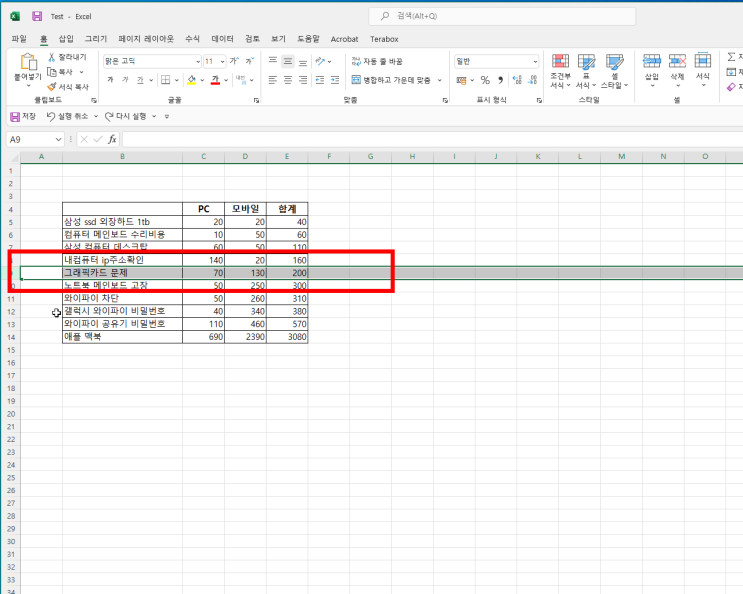Apply the yellow fill color bucket
The width and height of the screenshot is (743, 594).
pyautogui.click(x=191, y=80)
